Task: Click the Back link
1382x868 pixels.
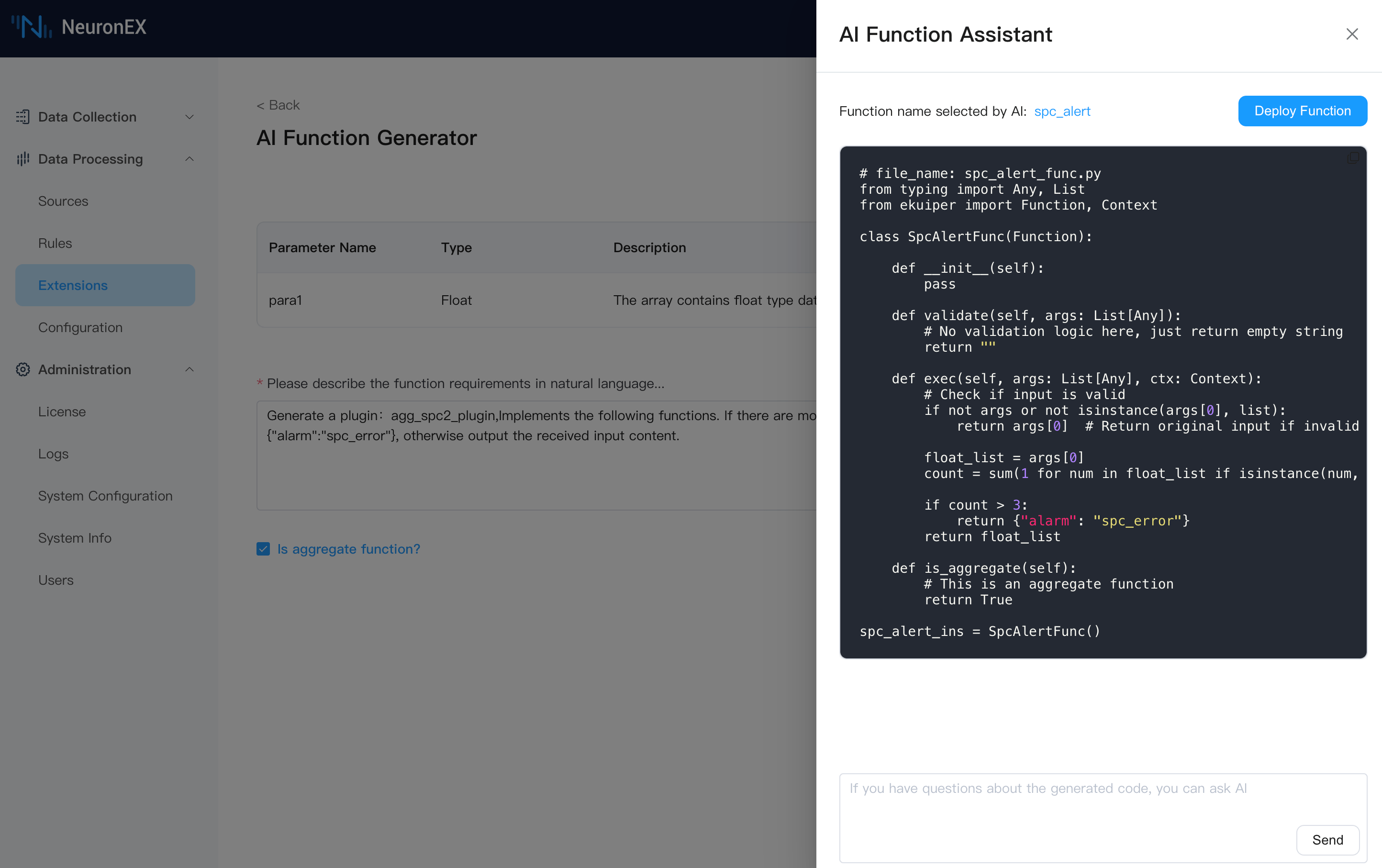Action: pyautogui.click(x=279, y=105)
